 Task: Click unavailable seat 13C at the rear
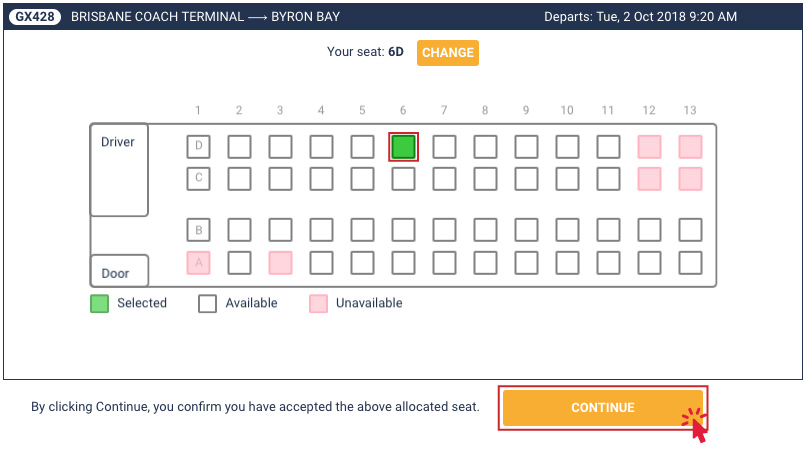click(x=690, y=179)
